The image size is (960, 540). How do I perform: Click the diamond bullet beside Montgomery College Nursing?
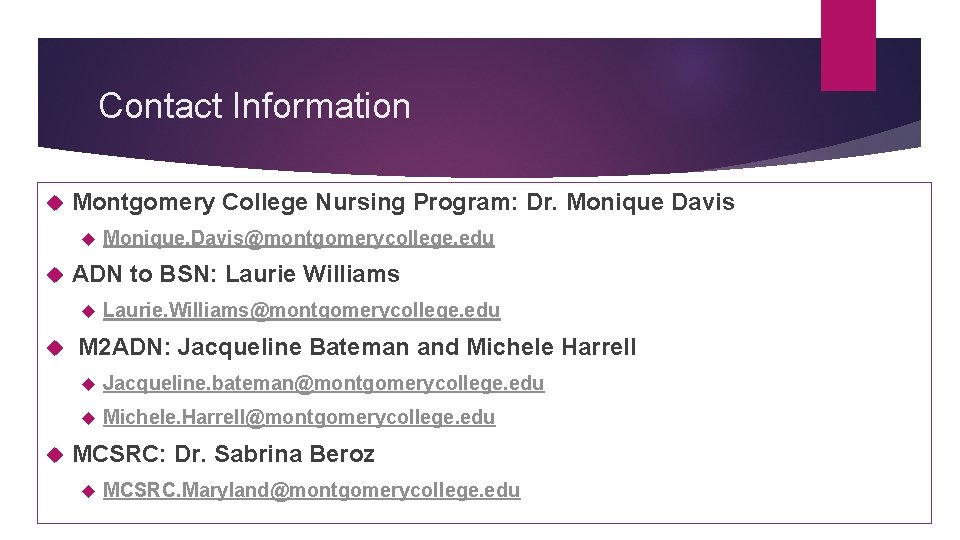click(55, 203)
